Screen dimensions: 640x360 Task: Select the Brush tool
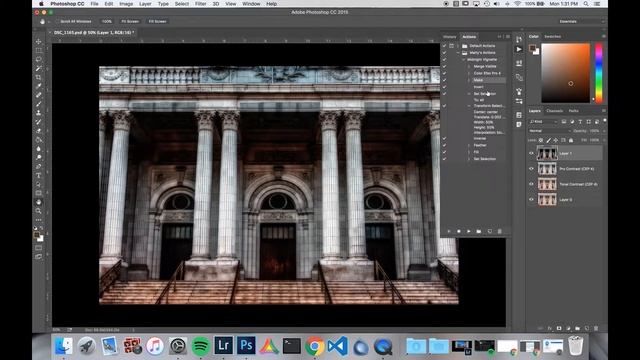pos(39,104)
